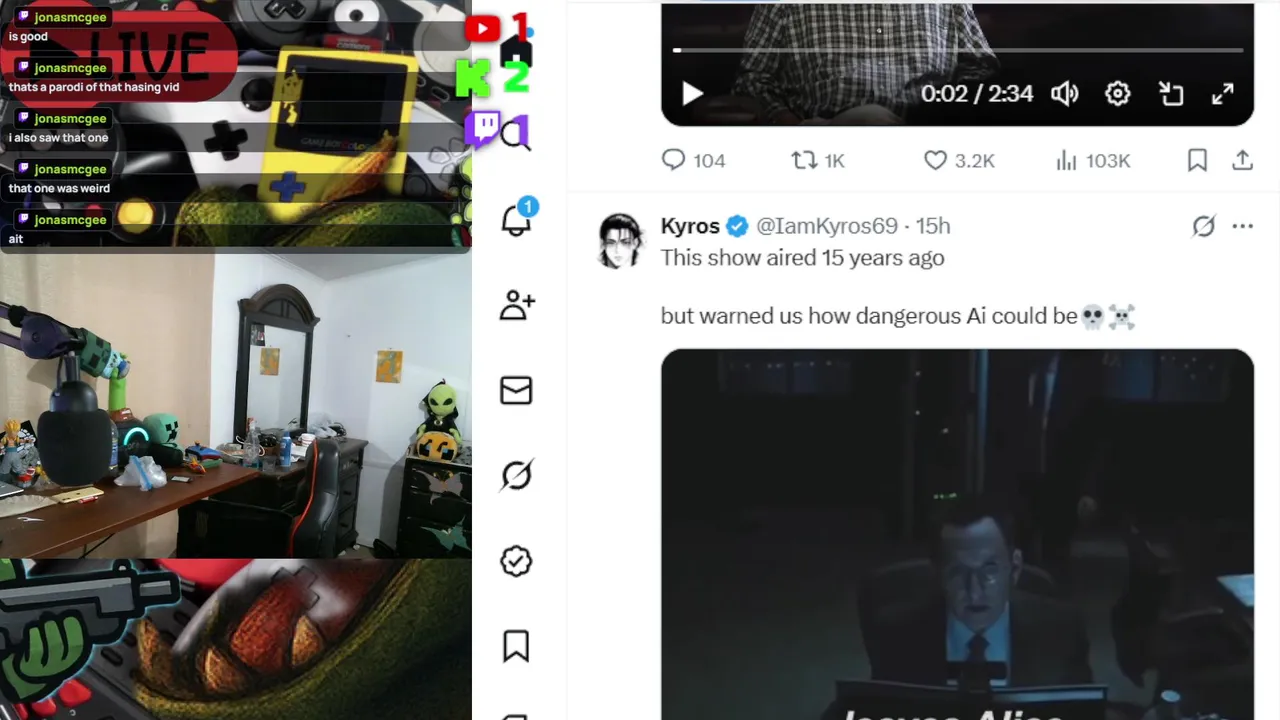
Task: Bookmark the post above Kyros tweet
Action: [1197, 160]
